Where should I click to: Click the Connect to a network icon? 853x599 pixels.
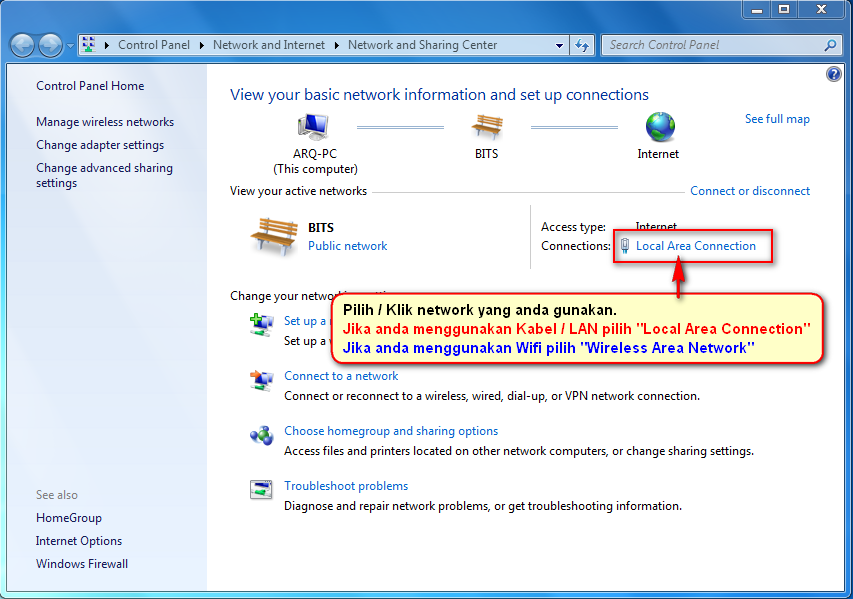pos(261,380)
